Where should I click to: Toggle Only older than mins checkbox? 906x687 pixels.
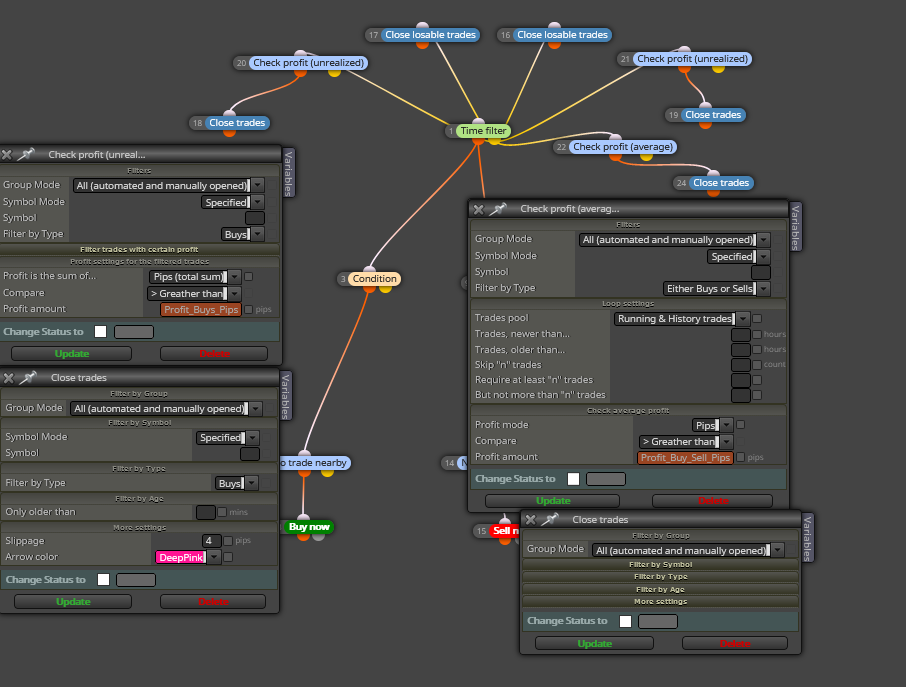pyautogui.click(x=222, y=512)
